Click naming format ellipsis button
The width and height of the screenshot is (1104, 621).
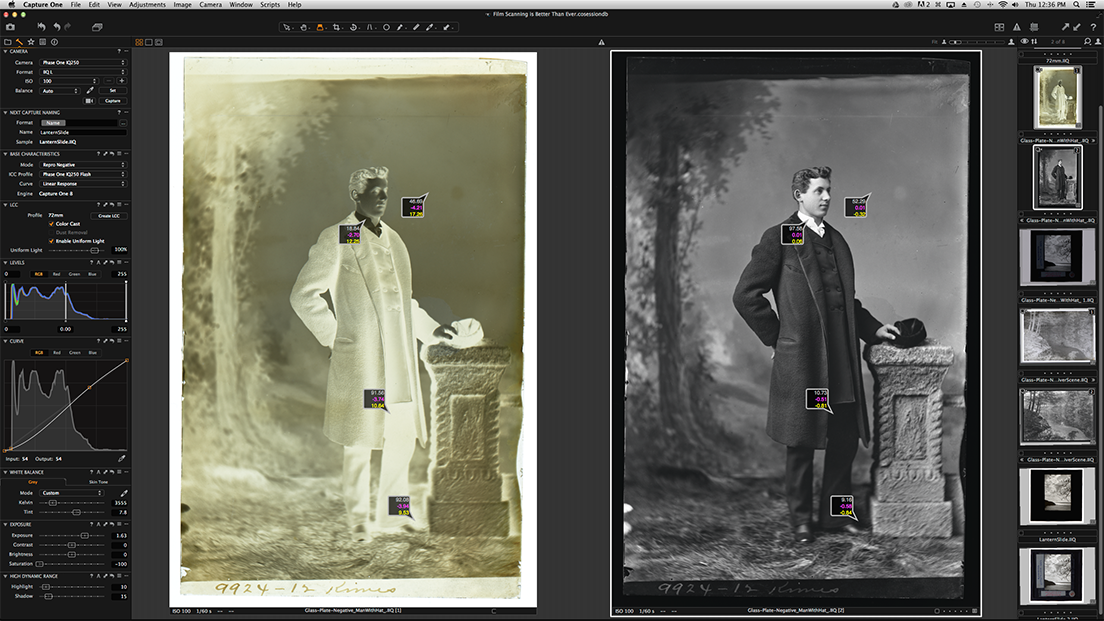(123, 123)
